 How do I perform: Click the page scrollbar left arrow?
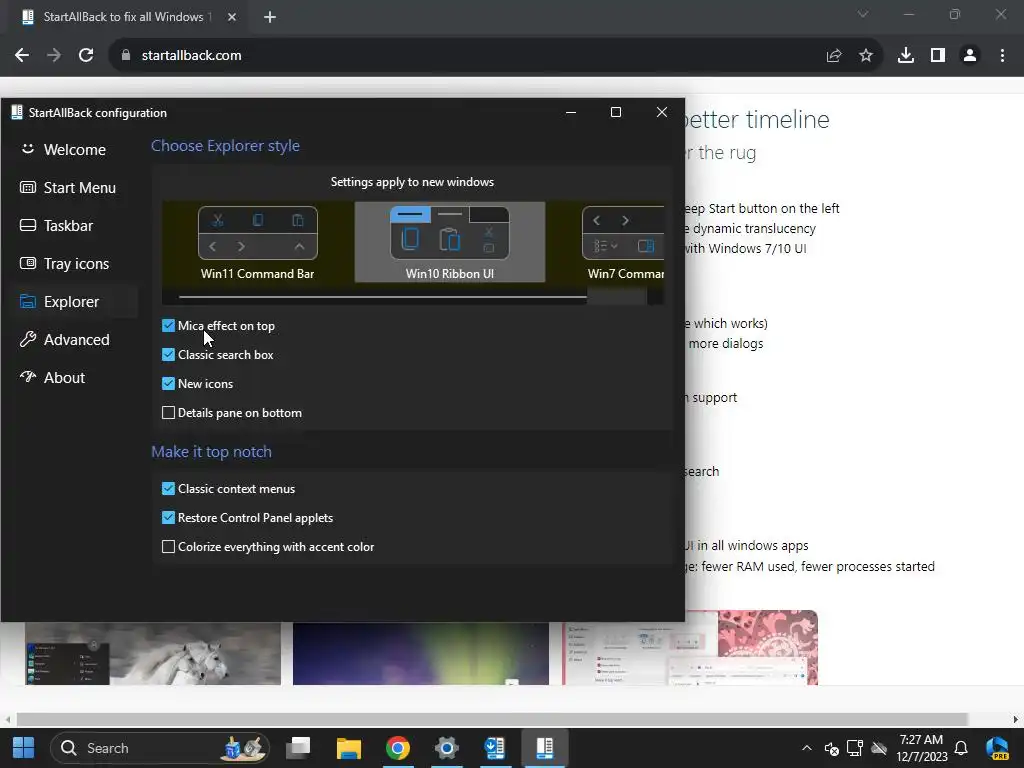pos(8,719)
